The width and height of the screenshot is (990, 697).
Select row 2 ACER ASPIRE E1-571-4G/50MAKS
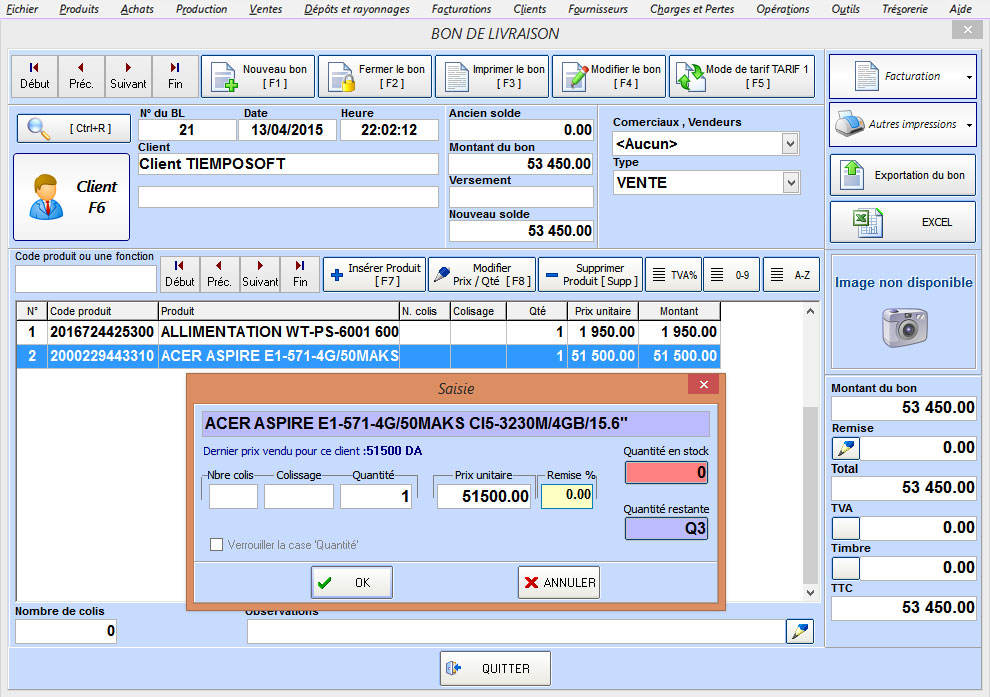coord(368,356)
